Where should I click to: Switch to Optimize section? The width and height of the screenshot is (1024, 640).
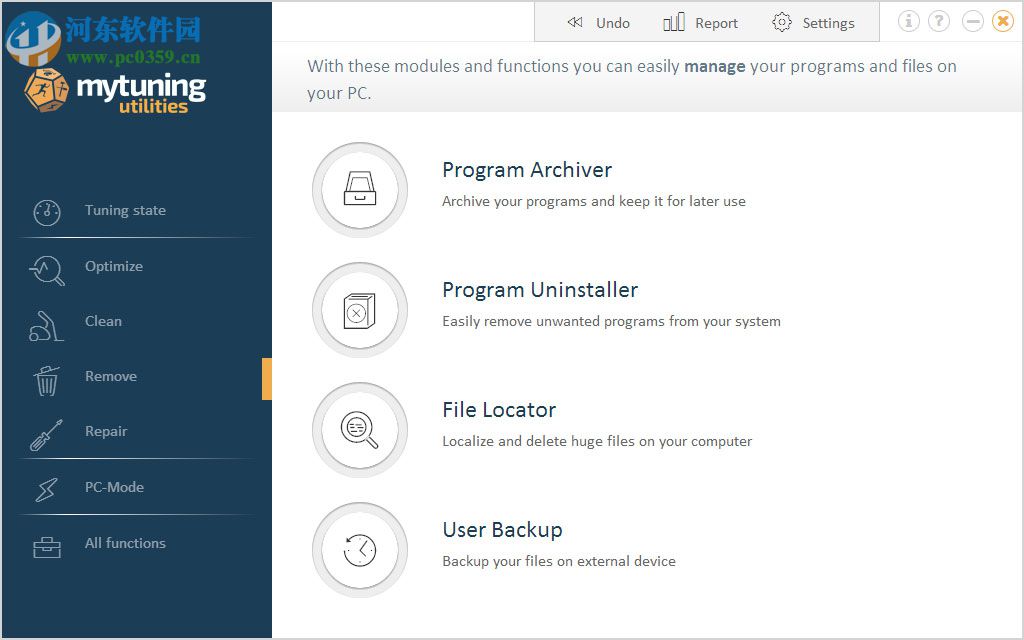click(x=114, y=266)
